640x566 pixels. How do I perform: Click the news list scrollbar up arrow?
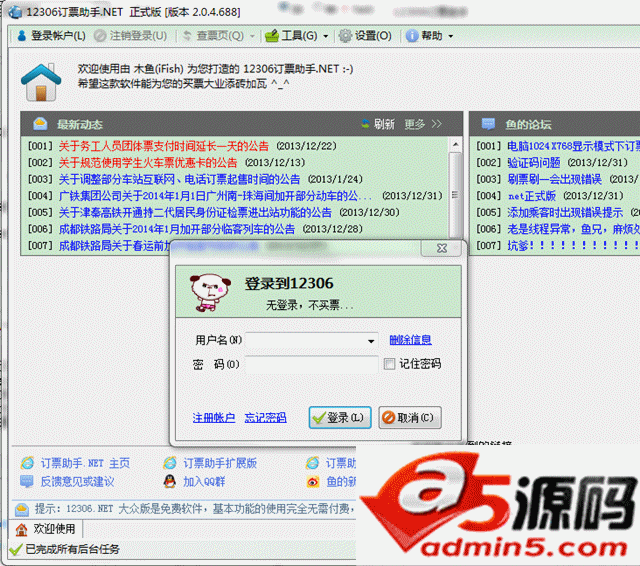tap(456, 144)
